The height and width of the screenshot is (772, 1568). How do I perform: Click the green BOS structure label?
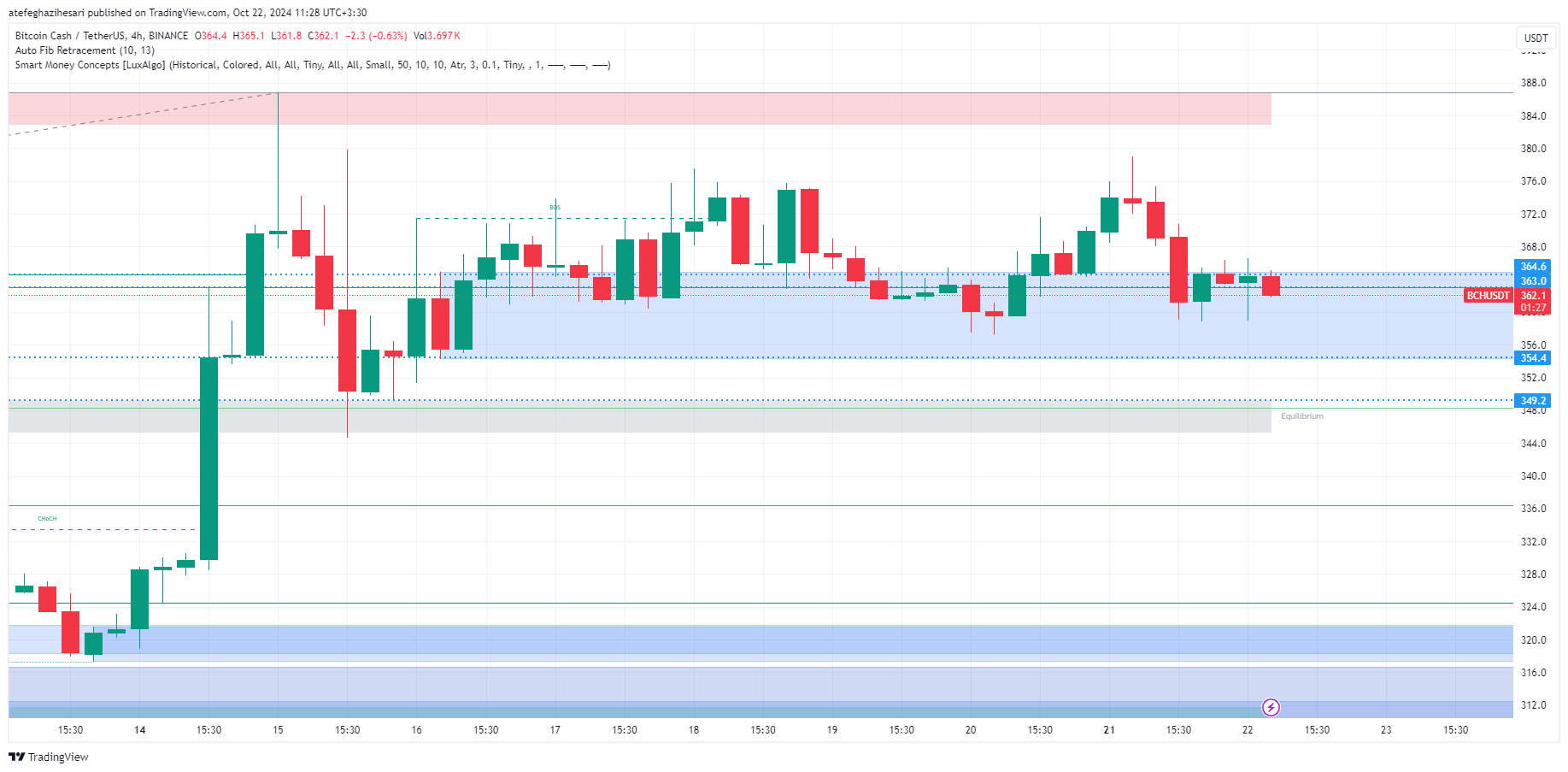pos(555,208)
